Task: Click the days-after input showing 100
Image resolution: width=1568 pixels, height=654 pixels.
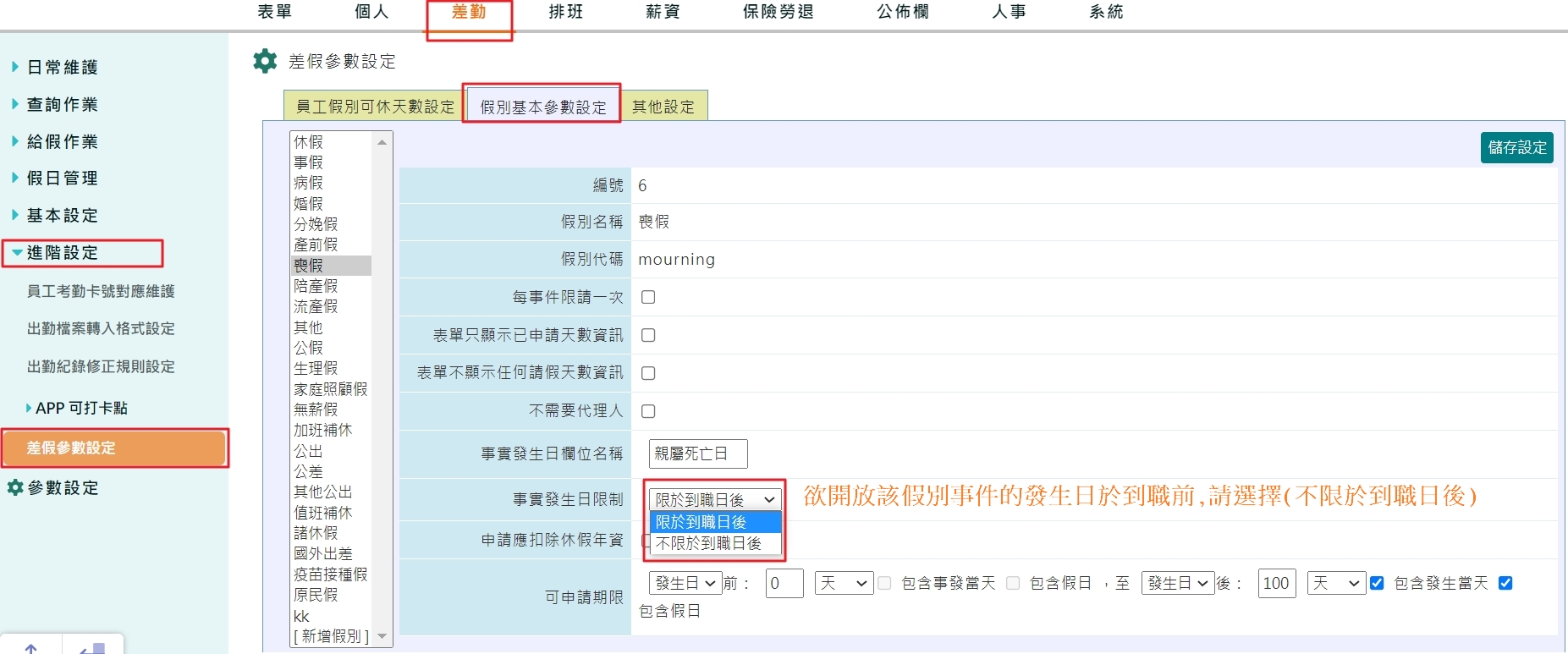Action: pos(1277,583)
